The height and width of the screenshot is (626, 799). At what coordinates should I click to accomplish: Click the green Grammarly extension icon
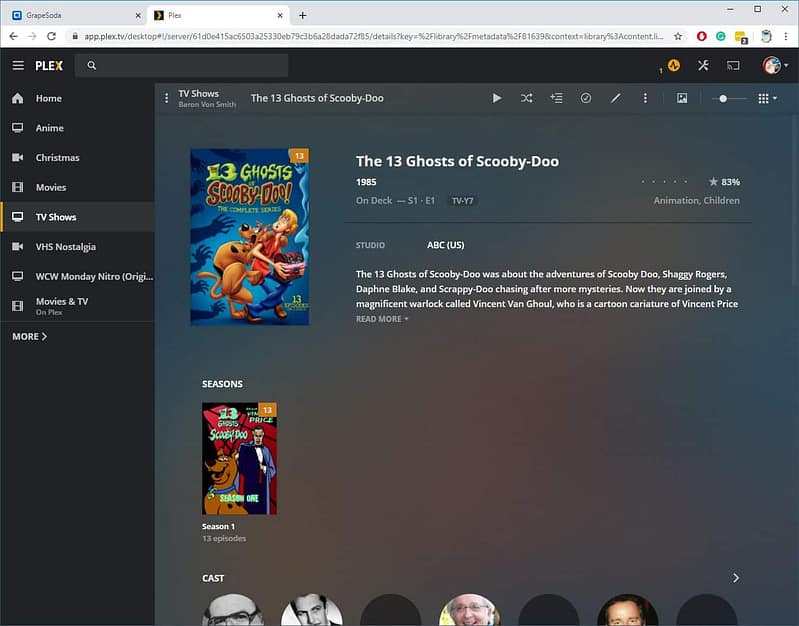click(x=721, y=36)
